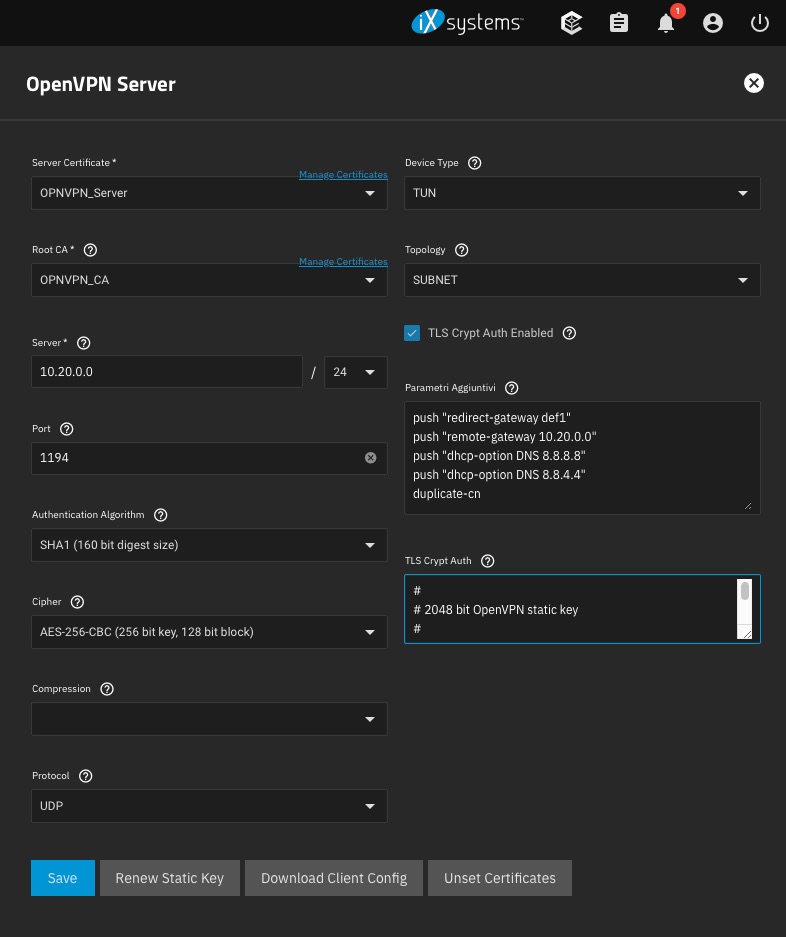786x937 pixels.
Task: Click the Save button
Action: (x=62, y=878)
